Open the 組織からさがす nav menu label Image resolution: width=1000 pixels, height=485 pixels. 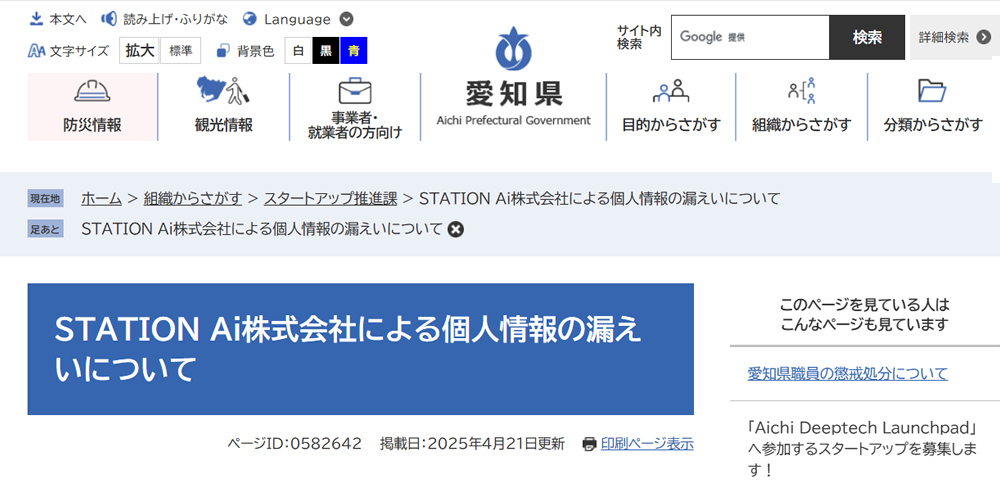click(x=802, y=125)
